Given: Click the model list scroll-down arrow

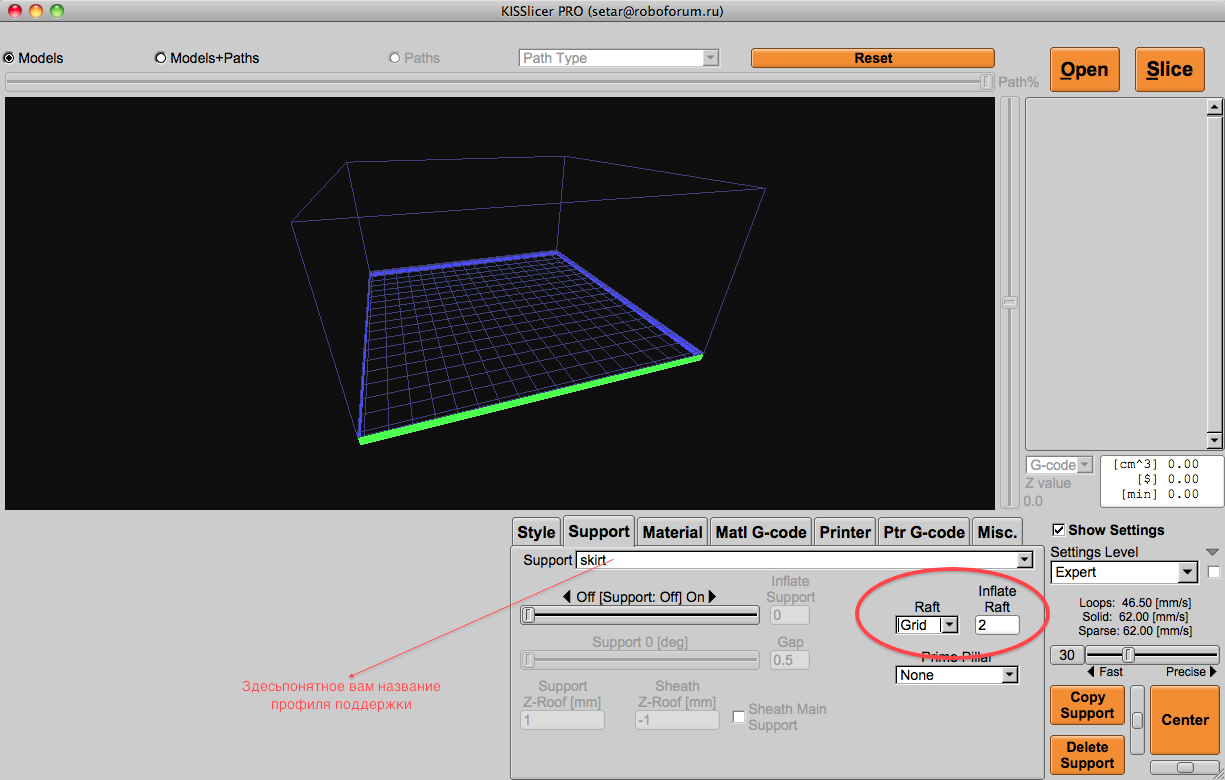Looking at the screenshot, I should (x=1214, y=440).
